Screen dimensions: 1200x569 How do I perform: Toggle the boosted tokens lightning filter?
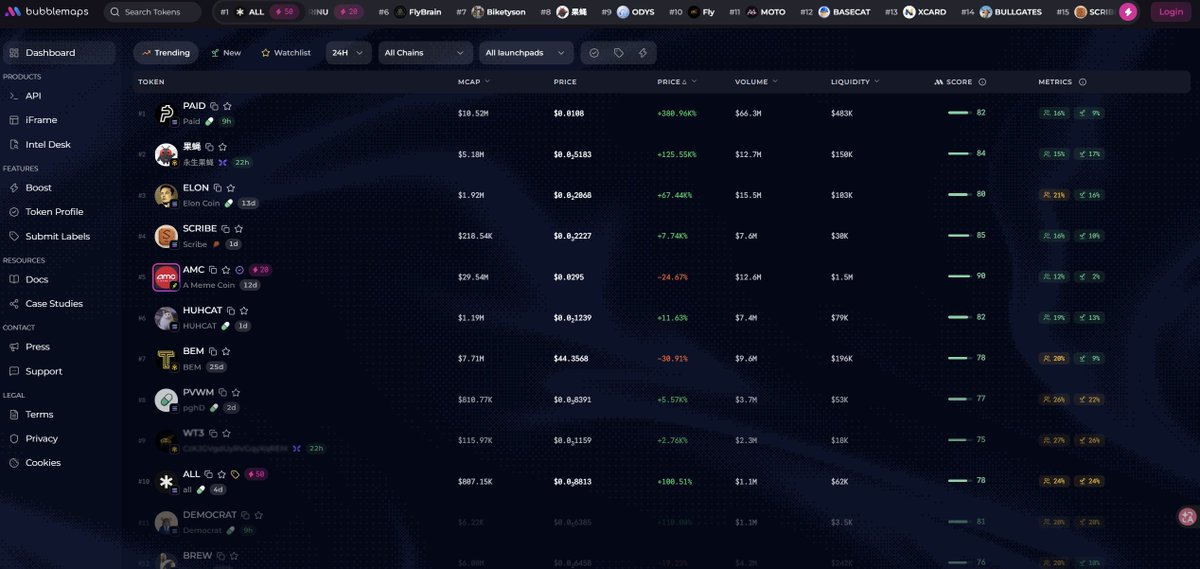pos(643,53)
